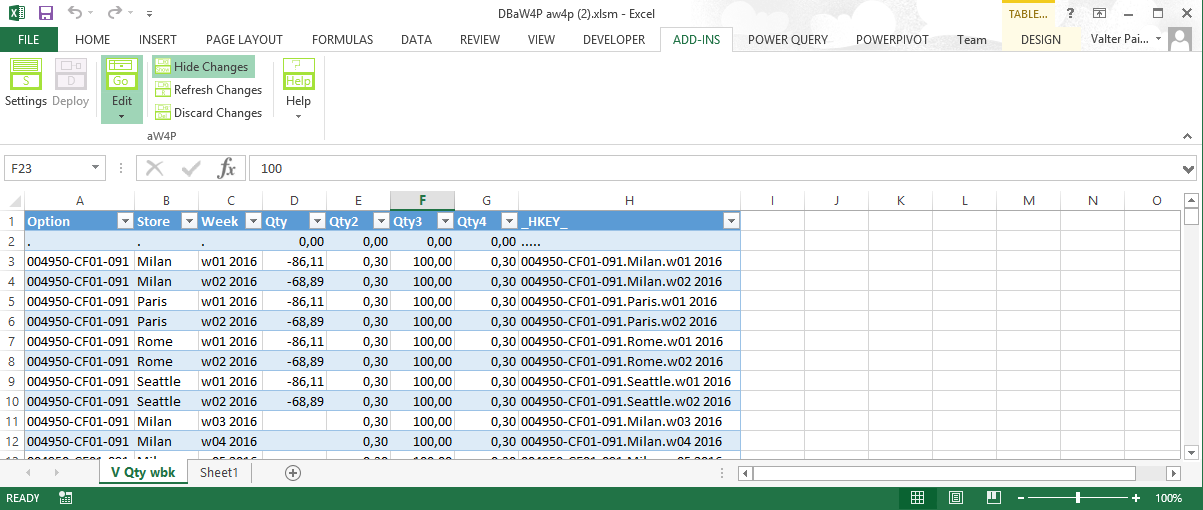Open the FILE tab

point(29,40)
